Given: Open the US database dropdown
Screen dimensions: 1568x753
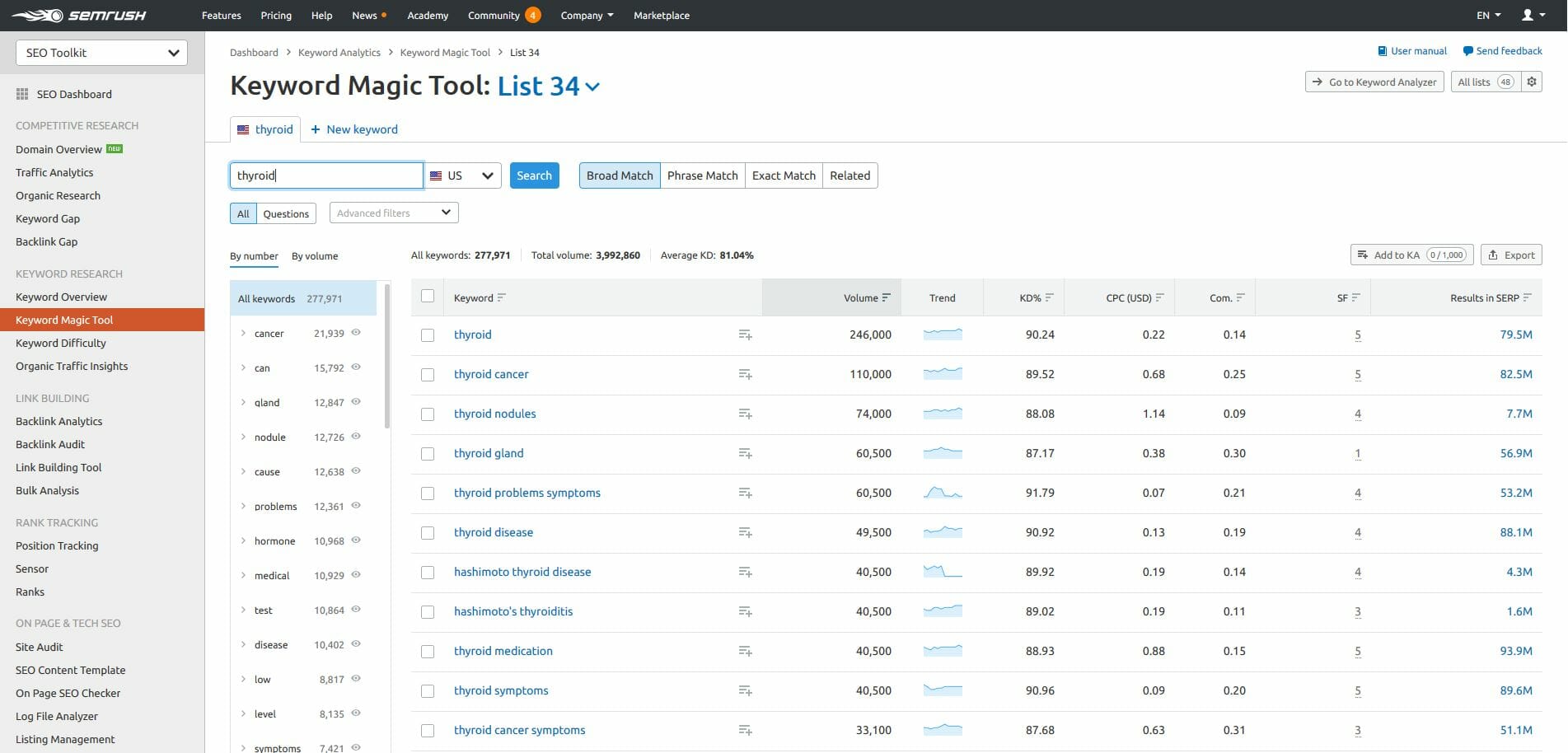Looking at the screenshot, I should [462, 175].
